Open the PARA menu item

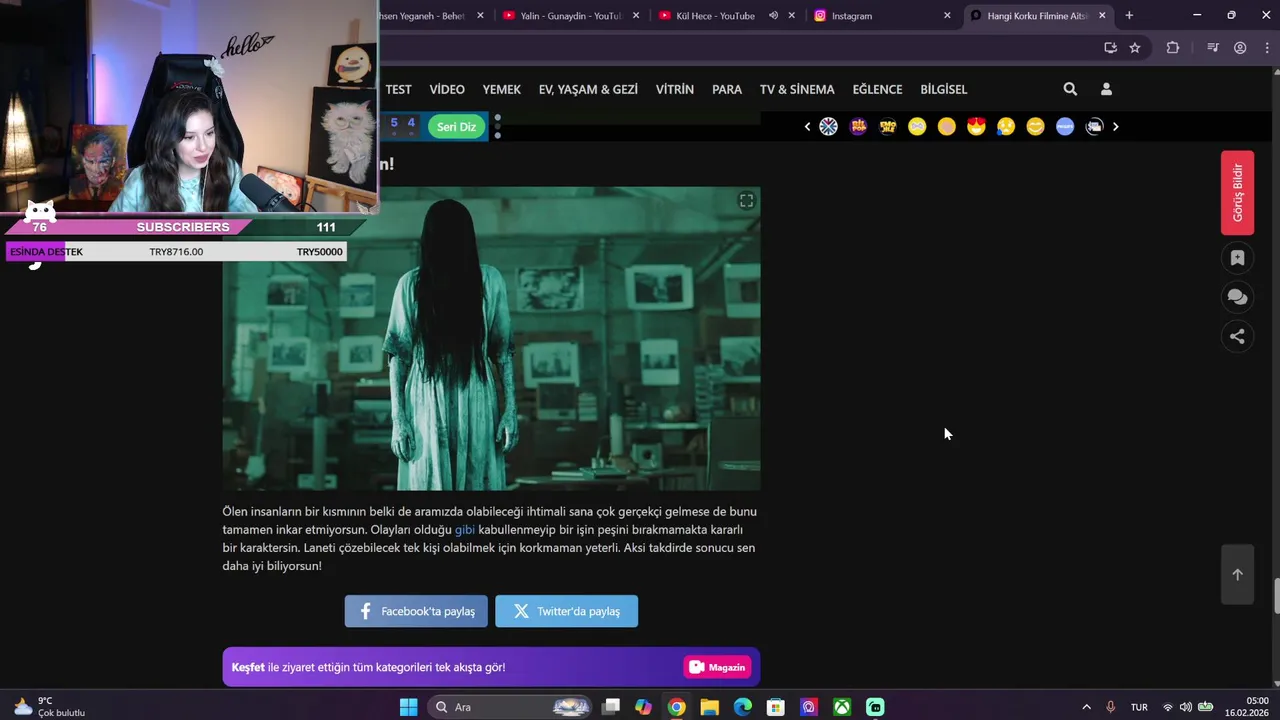tap(727, 89)
